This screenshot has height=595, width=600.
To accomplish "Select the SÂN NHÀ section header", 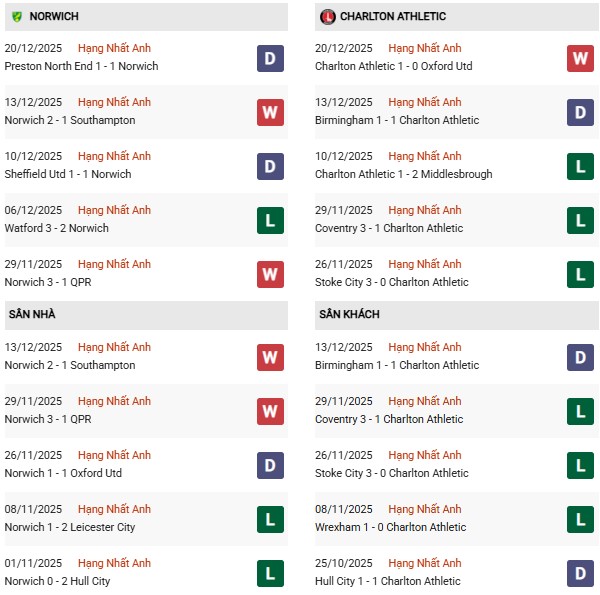I will pyautogui.click(x=33, y=315).
